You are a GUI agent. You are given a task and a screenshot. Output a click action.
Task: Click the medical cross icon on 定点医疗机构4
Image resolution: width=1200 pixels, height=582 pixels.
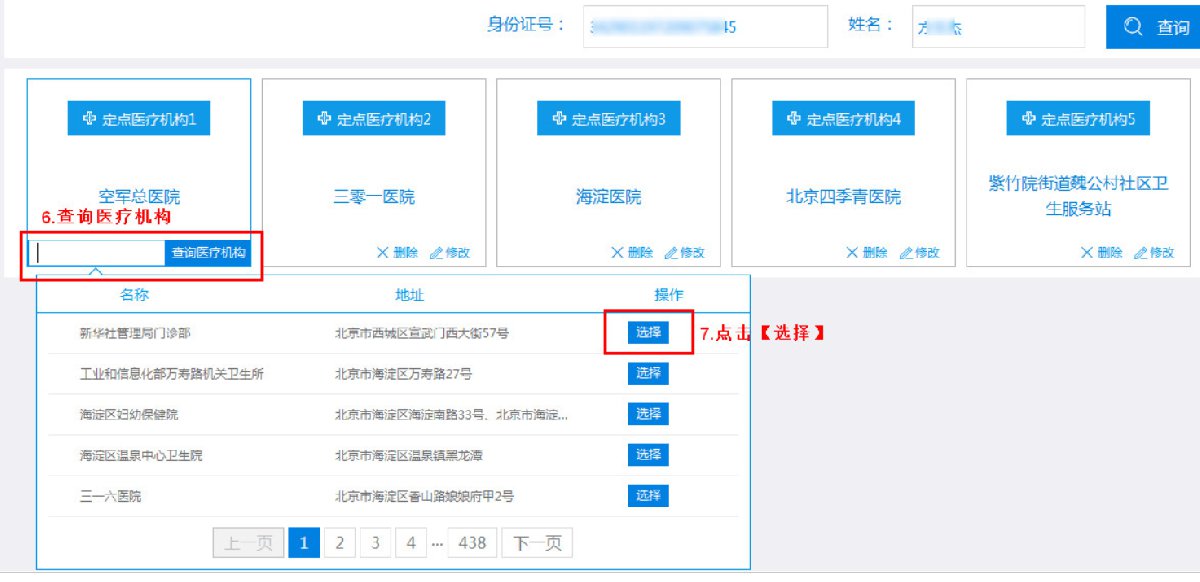794,119
